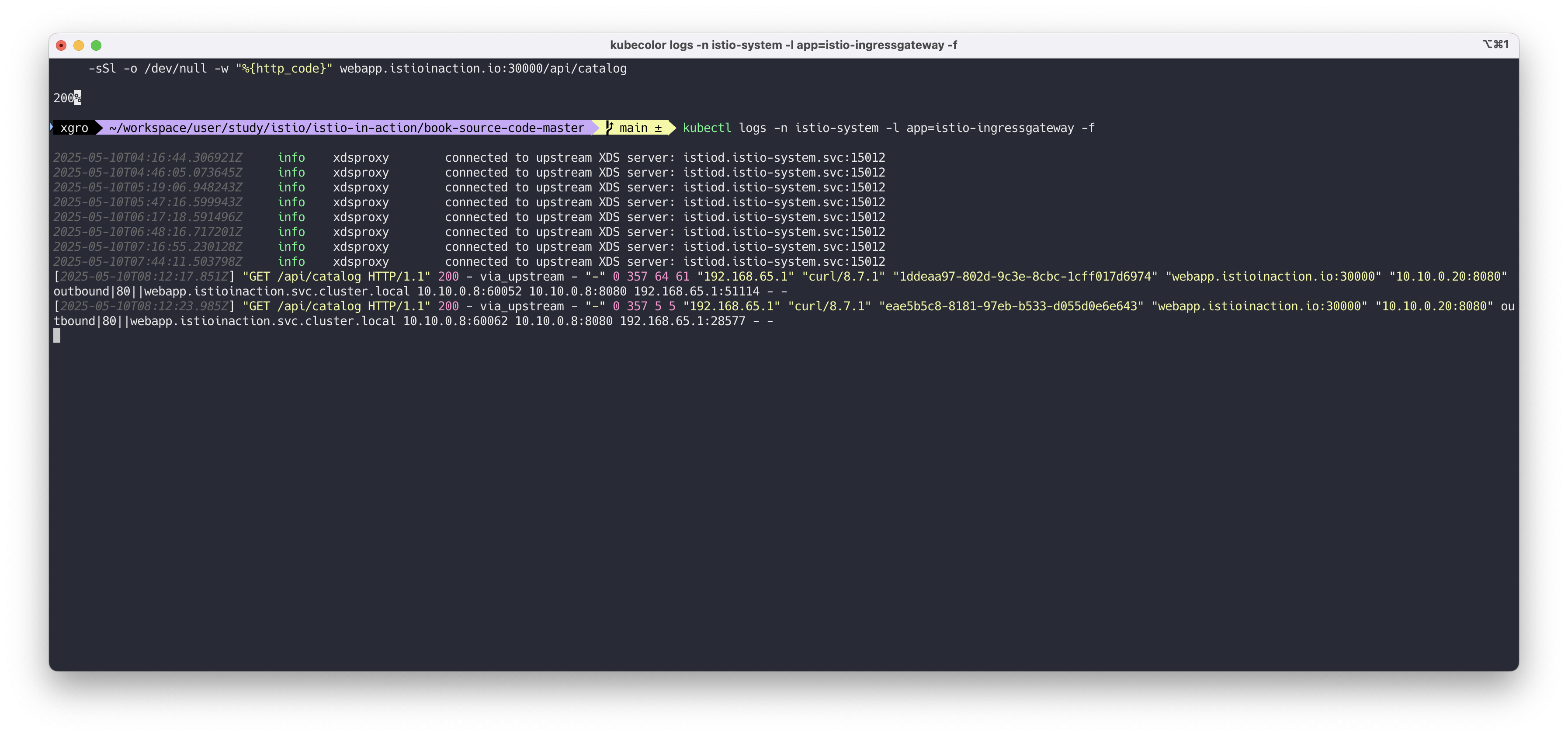Click the 'main ±' branch label
The width and height of the screenshot is (1568, 736).
coord(640,128)
